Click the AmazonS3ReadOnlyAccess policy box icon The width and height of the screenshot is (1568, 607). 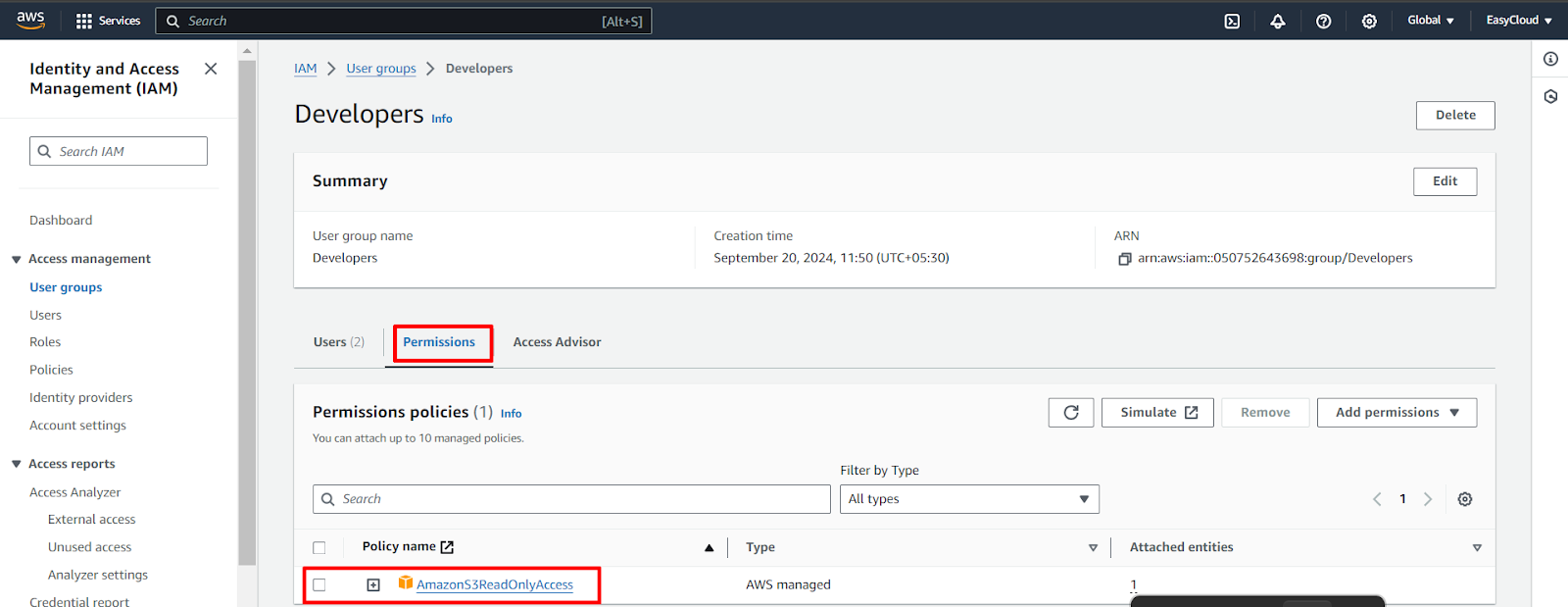pyautogui.click(x=406, y=583)
